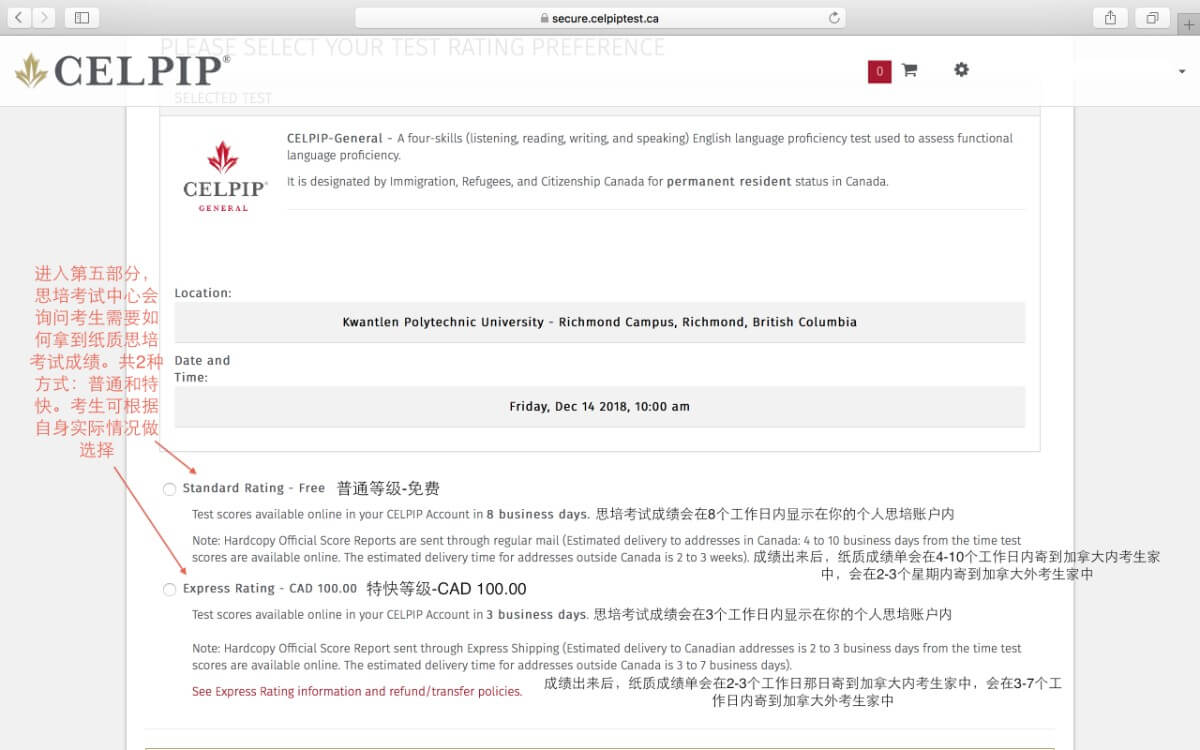Click the Kwantlen Polytechnic University location text
Viewport: 1200px width, 750px height.
[600, 322]
